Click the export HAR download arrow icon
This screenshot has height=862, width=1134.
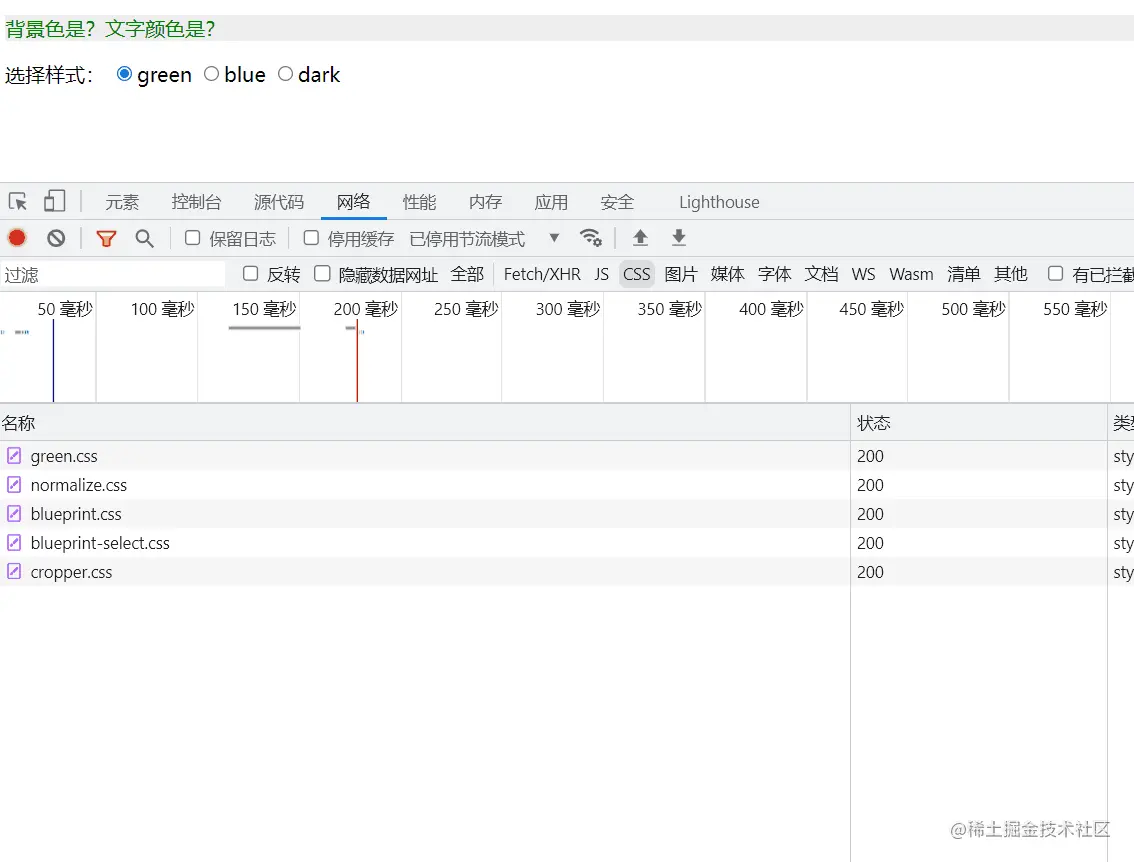[x=678, y=238]
